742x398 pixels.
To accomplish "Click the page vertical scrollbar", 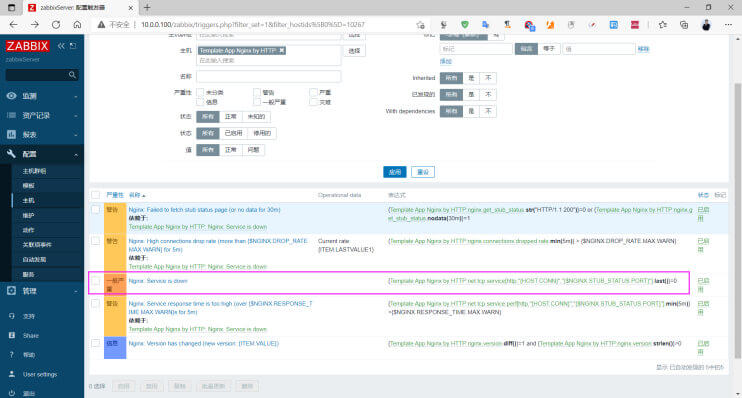I will [x=738, y=220].
